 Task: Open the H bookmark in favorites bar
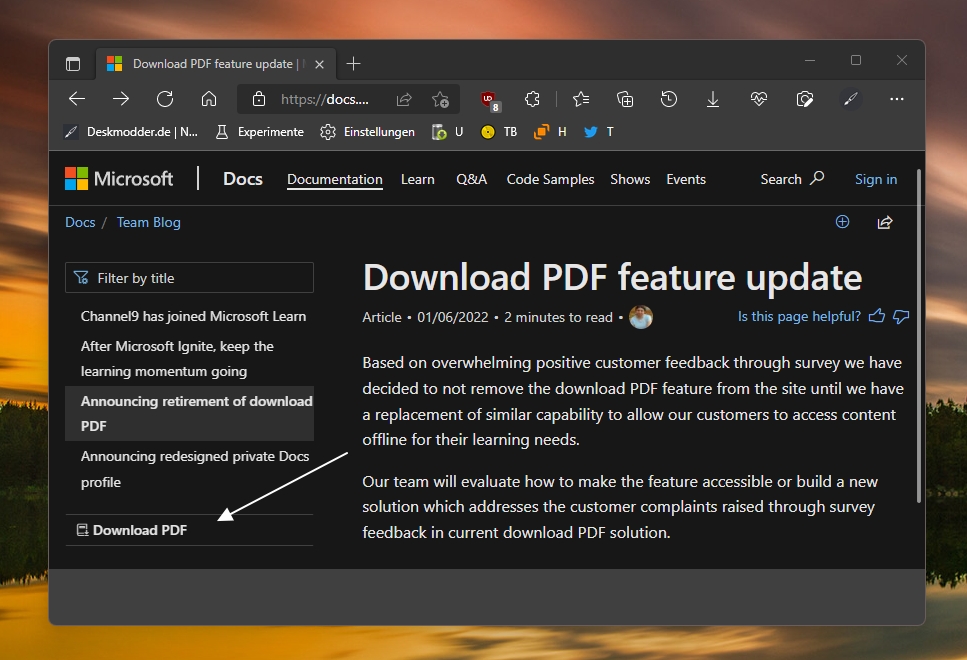pos(550,131)
